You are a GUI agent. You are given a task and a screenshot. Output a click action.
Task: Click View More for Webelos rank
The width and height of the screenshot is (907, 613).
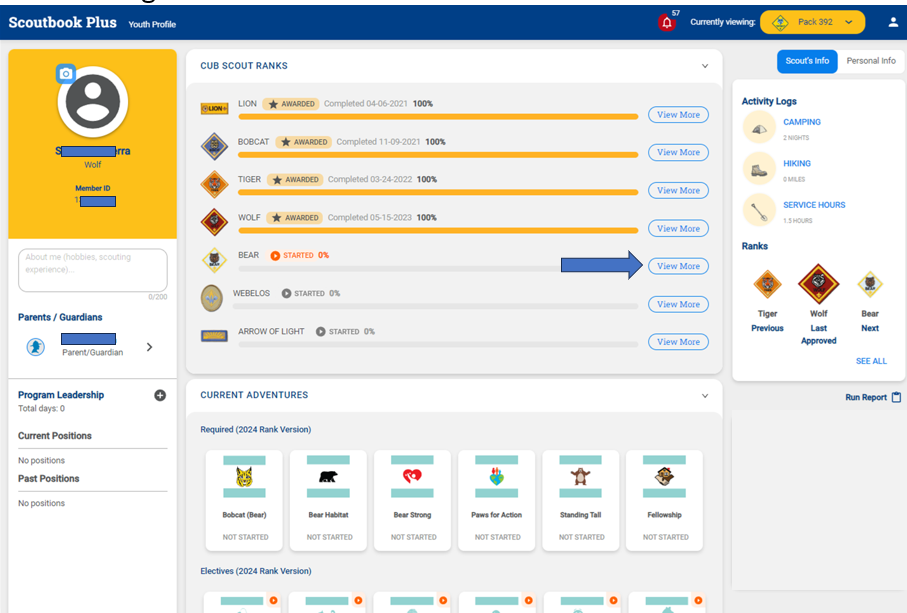click(678, 304)
